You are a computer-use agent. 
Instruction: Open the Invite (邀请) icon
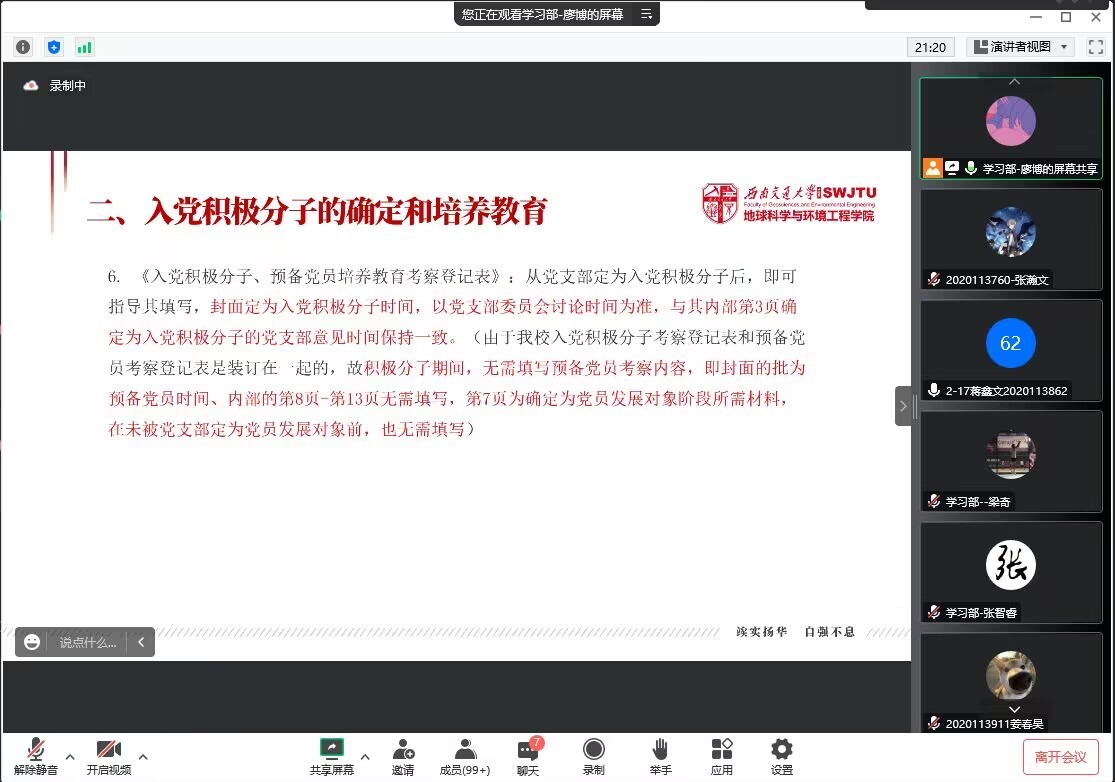point(403,757)
